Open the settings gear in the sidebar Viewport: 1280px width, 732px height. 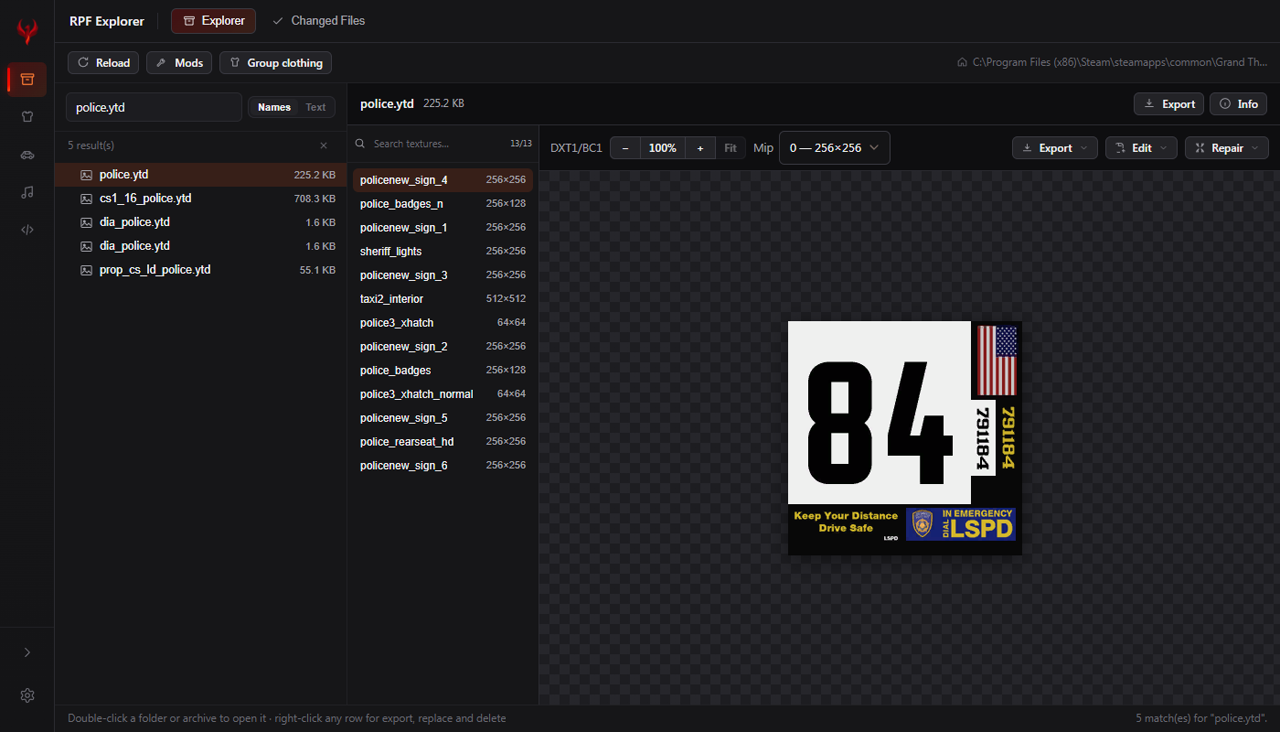[27, 695]
